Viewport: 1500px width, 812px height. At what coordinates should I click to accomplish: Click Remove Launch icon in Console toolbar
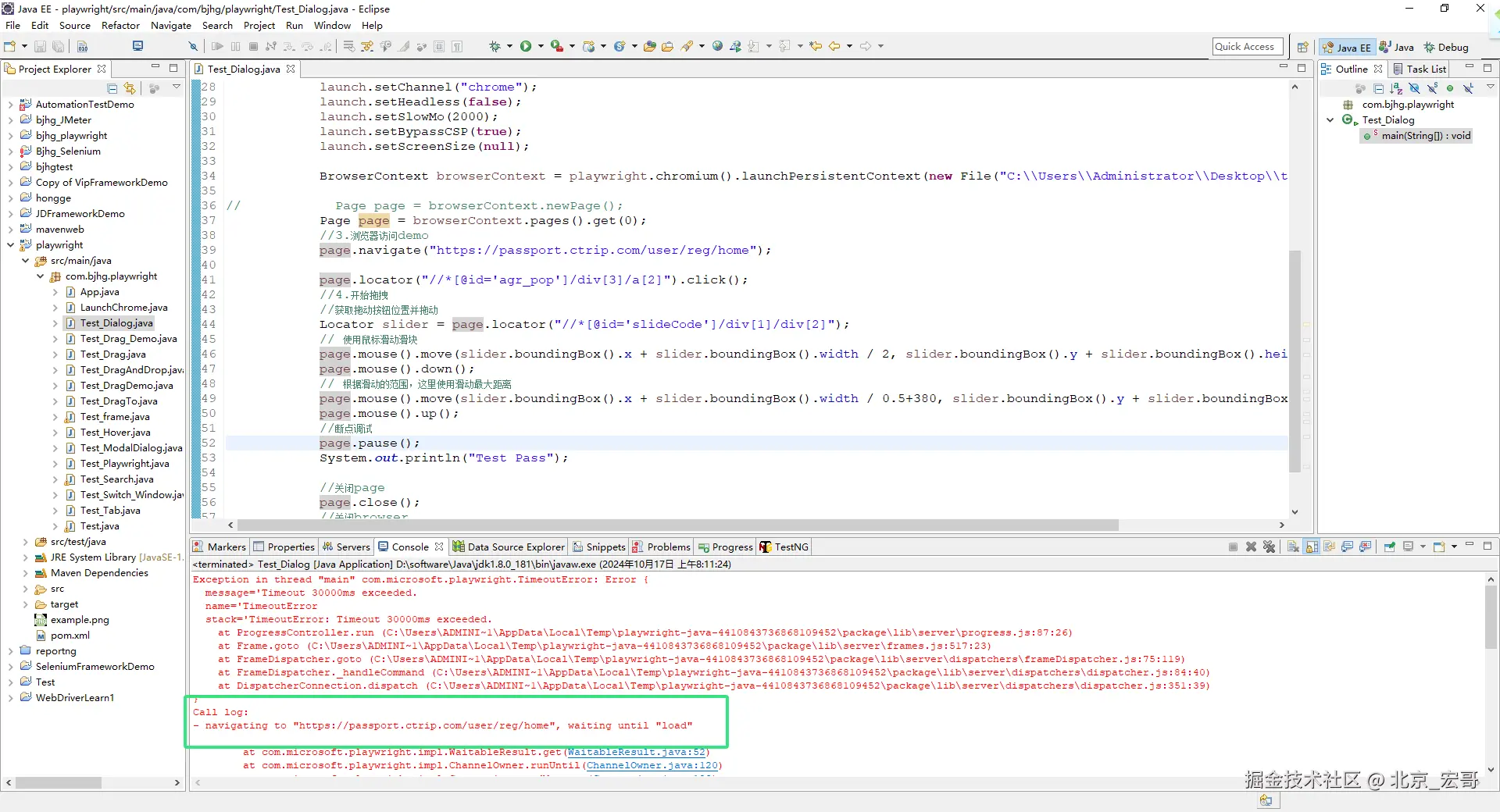(x=1251, y=547)
